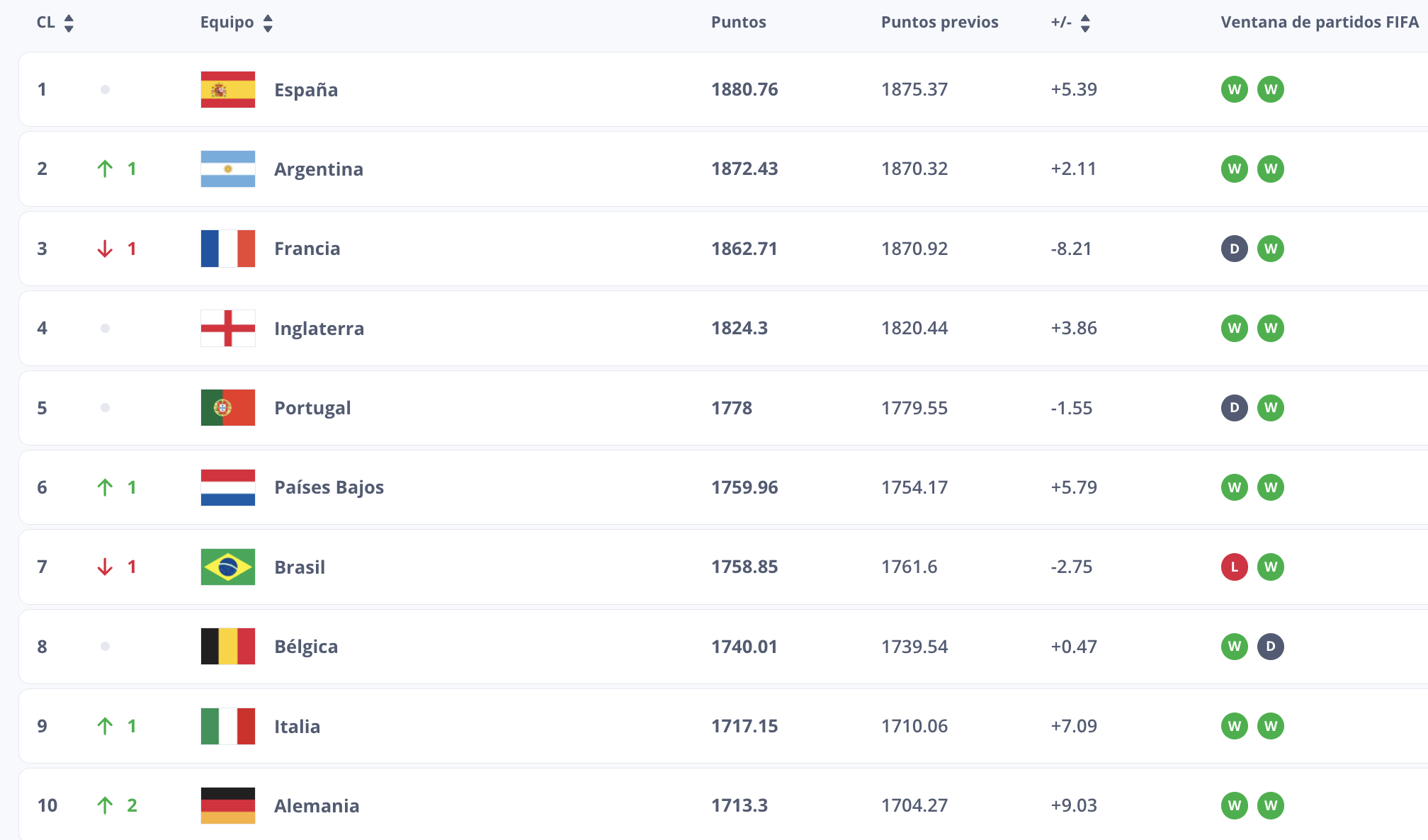Sort table by the CL column arrows
The height and width of the screenshot is (840, 1428).
[x=69, y=23]
